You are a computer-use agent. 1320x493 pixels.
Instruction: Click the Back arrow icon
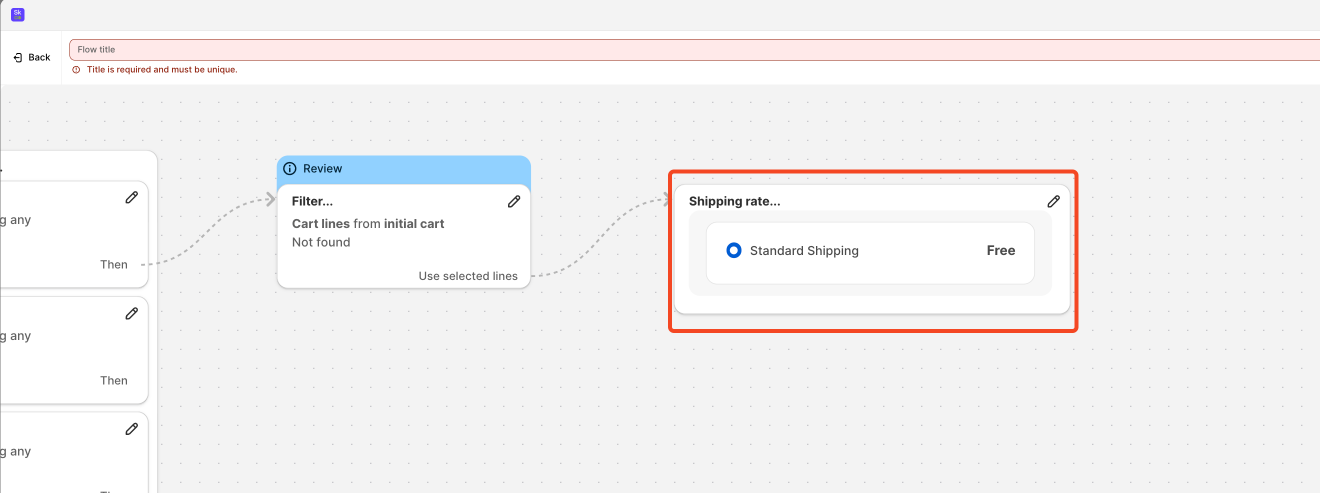click(18, 58)
